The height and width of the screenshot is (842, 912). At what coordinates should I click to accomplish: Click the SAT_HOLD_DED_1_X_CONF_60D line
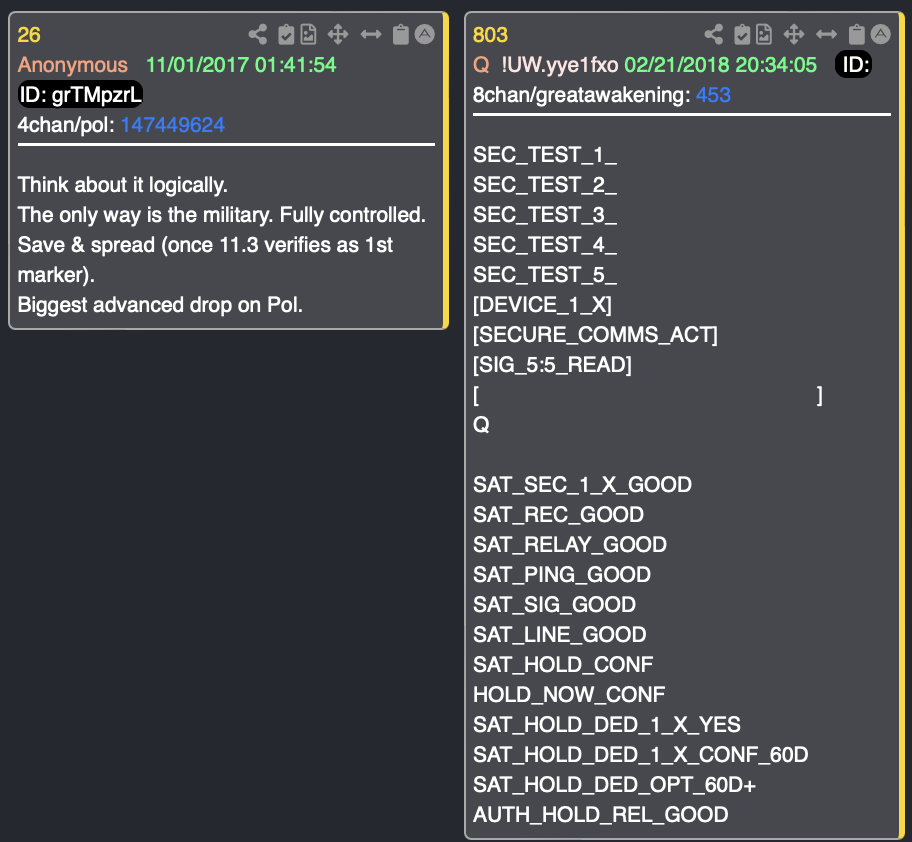click(640, 755)
